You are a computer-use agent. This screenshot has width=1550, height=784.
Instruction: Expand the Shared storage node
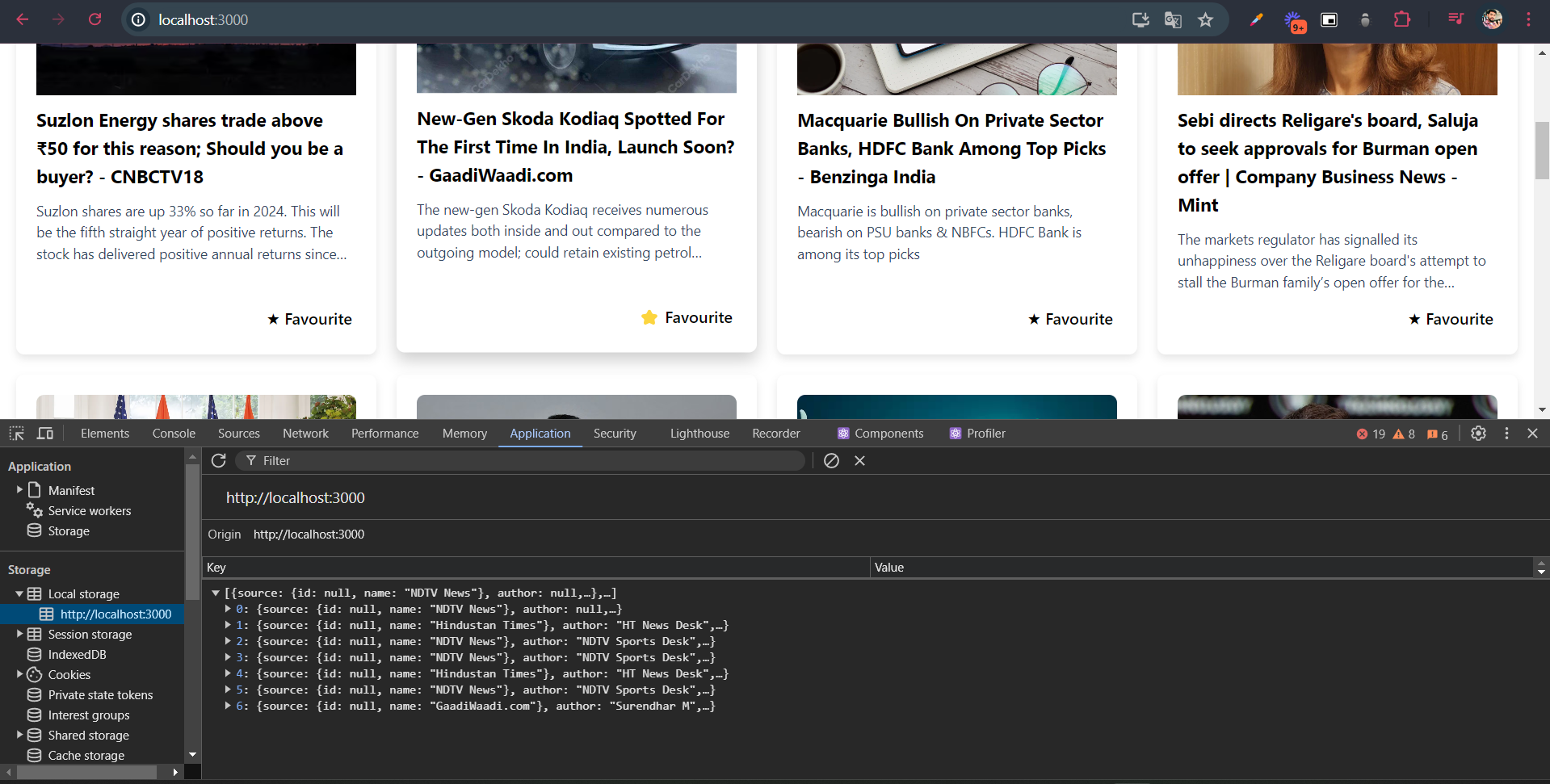[x=19, y=735]
